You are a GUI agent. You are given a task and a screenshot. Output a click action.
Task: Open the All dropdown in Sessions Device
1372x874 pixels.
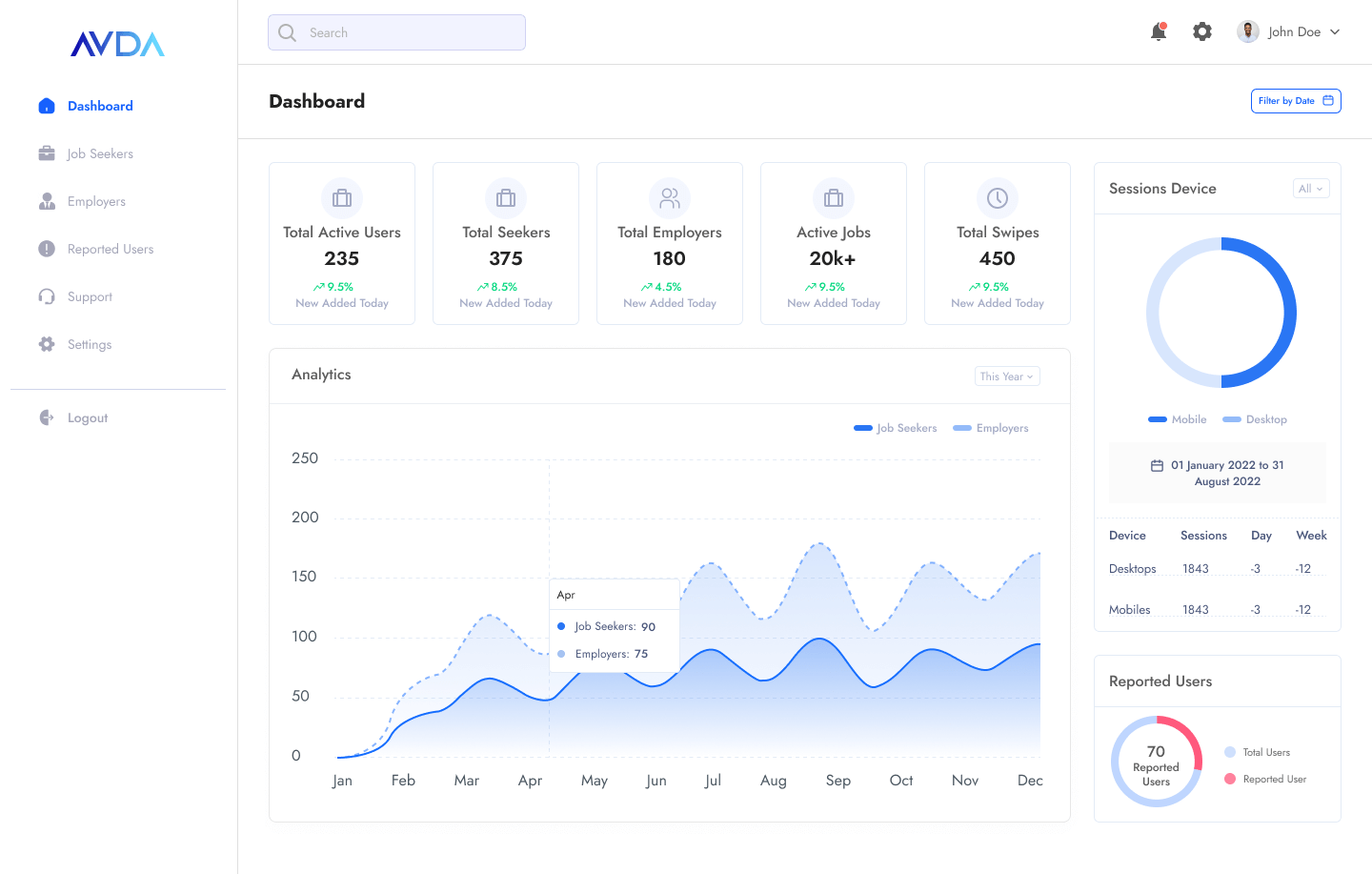click(x=1311, y=189)
